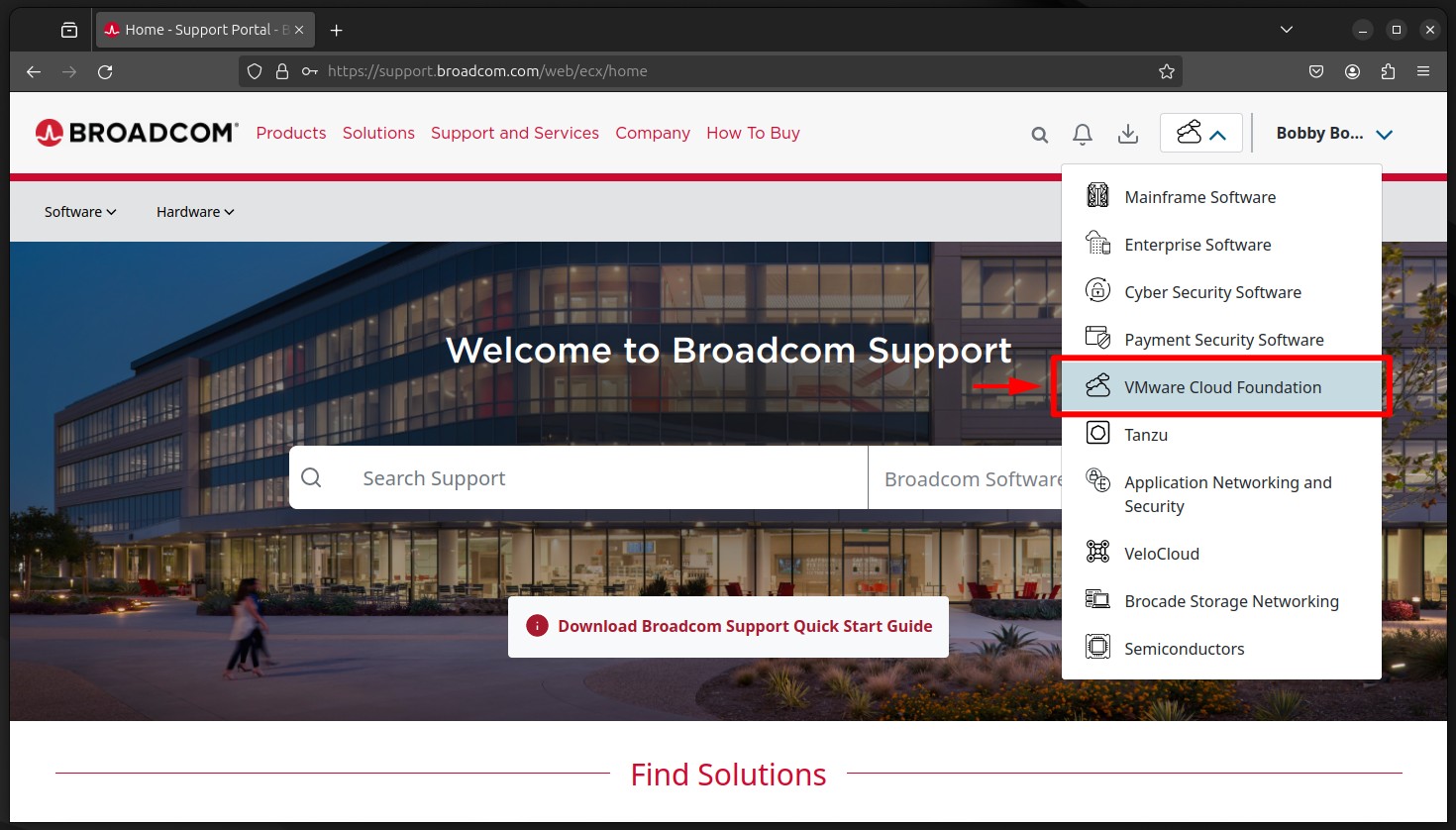This screenshot has height=830, width=1456.
Task: Open the Firefox account icon
Action: tap(1352, 71)
